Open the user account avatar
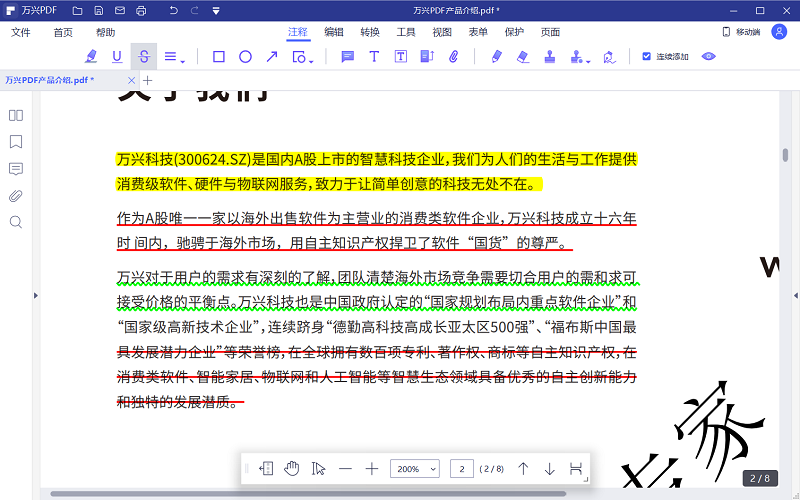800x500 pixels. [x=779, y=32]
